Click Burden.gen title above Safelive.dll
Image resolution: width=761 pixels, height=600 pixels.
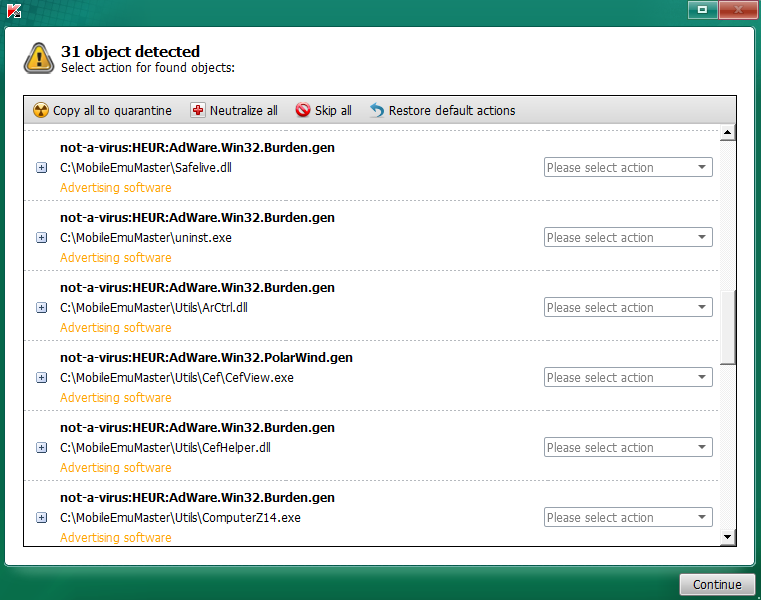[x=198, y=147]
